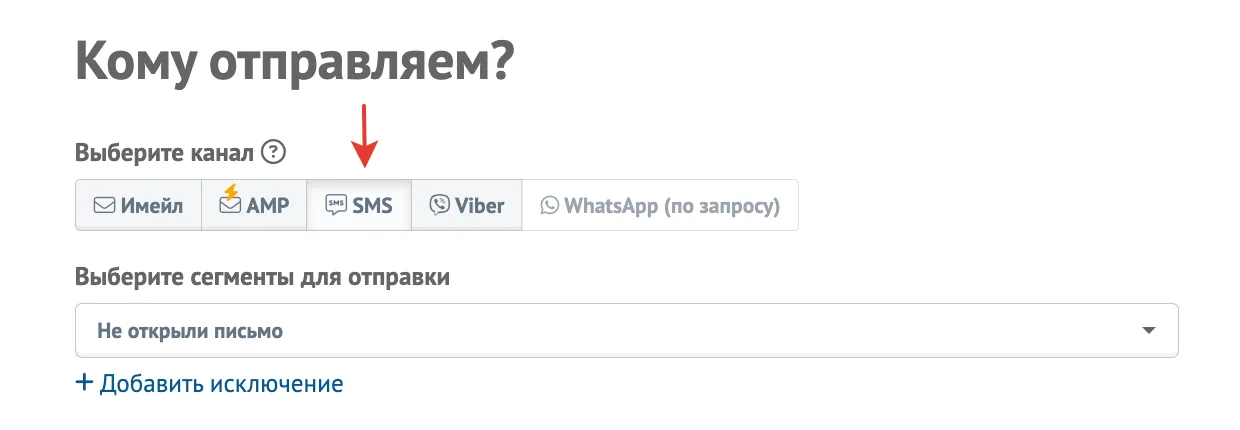Click the SMS speech bubble icon

tap(336, 206)
